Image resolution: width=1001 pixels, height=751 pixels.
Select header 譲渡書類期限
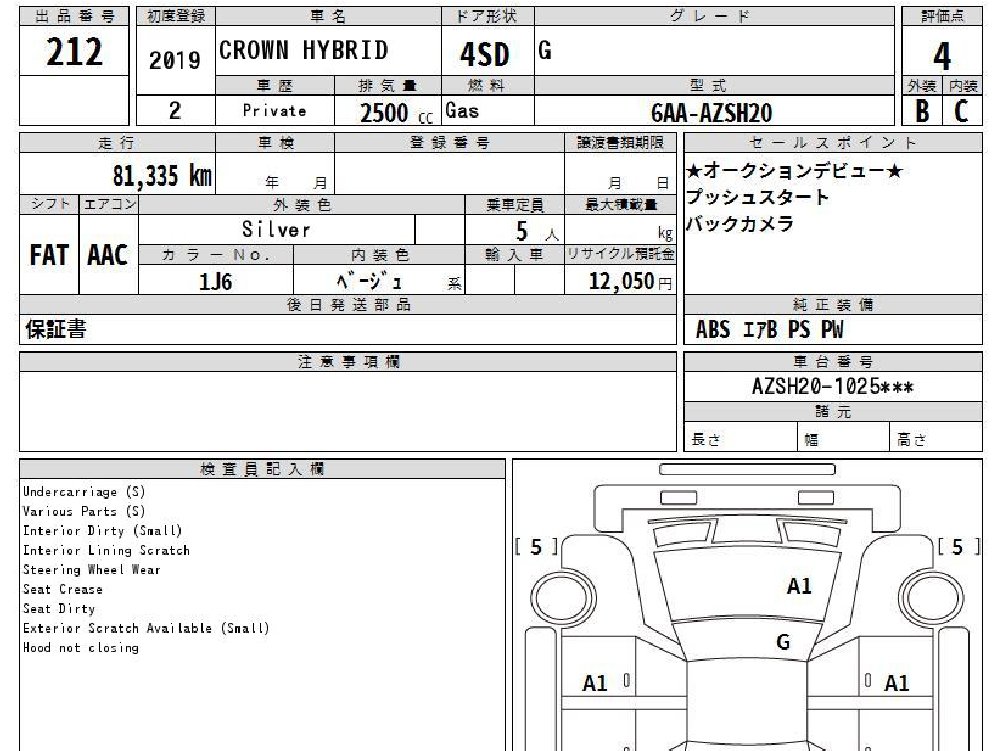[x=621, y=143]
